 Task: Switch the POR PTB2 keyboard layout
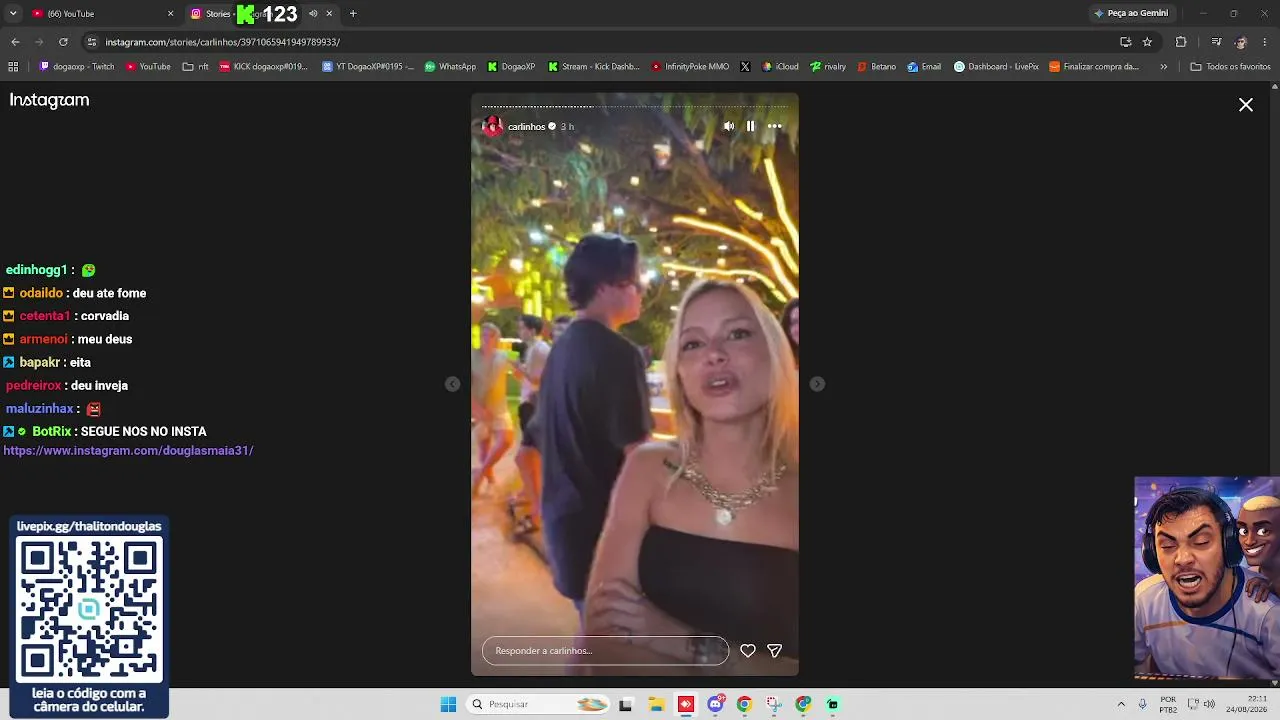click(x=1168, y=704)
